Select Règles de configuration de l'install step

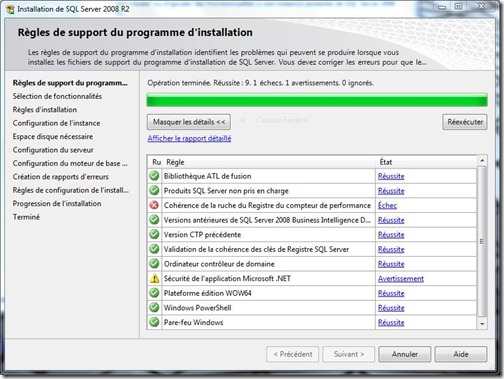[x=70, y=190]
